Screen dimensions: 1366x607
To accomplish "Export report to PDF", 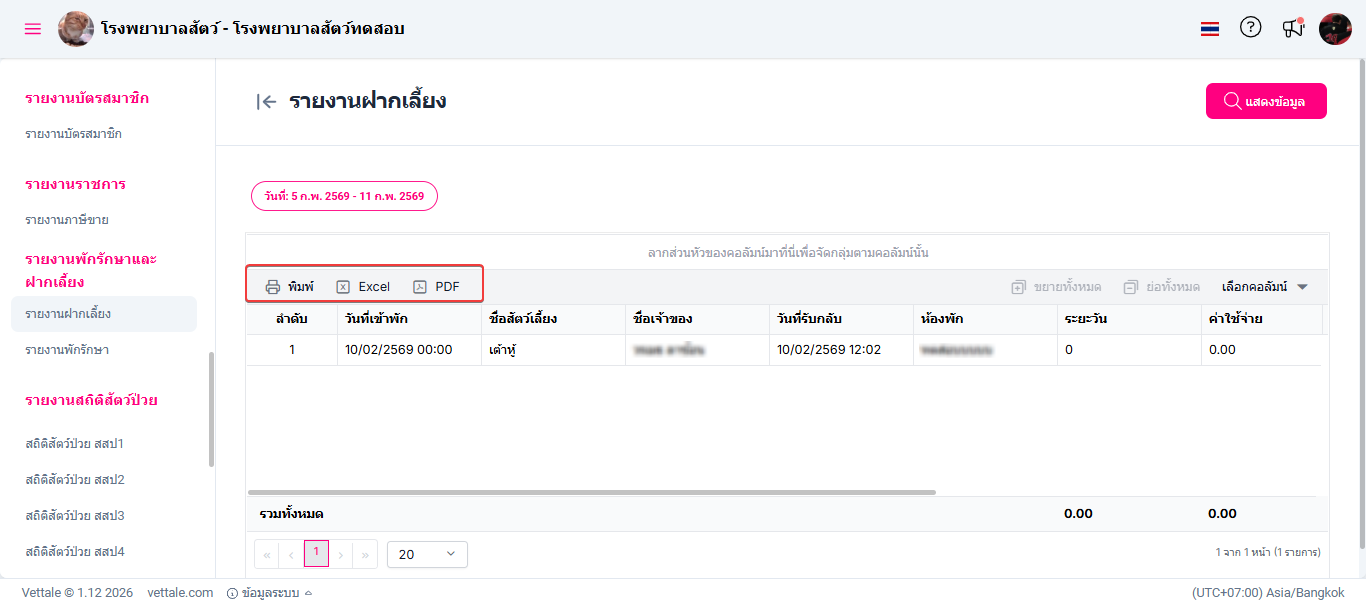I will [436, 286].
